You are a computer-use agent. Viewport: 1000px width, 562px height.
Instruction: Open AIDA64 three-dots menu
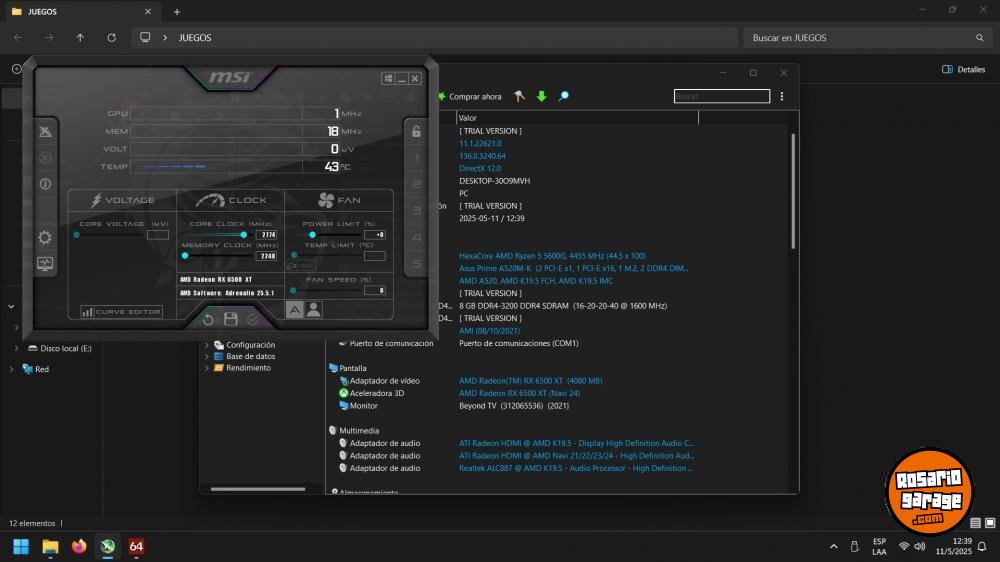point(782,97)
